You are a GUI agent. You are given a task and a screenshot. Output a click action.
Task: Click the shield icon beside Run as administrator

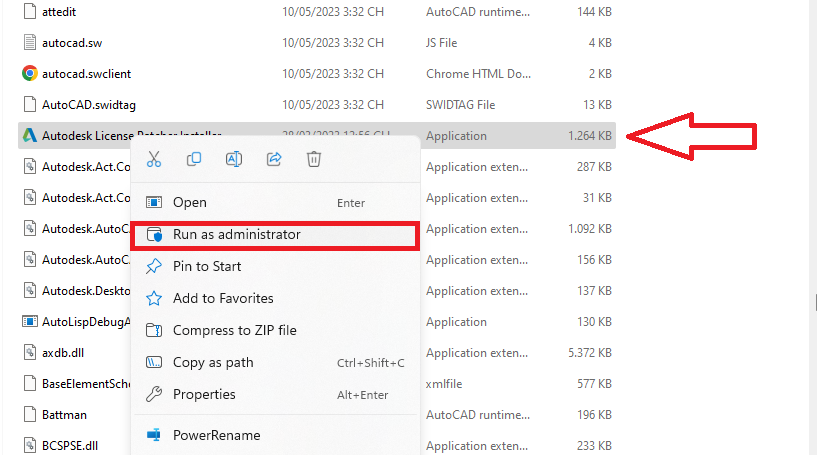(154, 235)
